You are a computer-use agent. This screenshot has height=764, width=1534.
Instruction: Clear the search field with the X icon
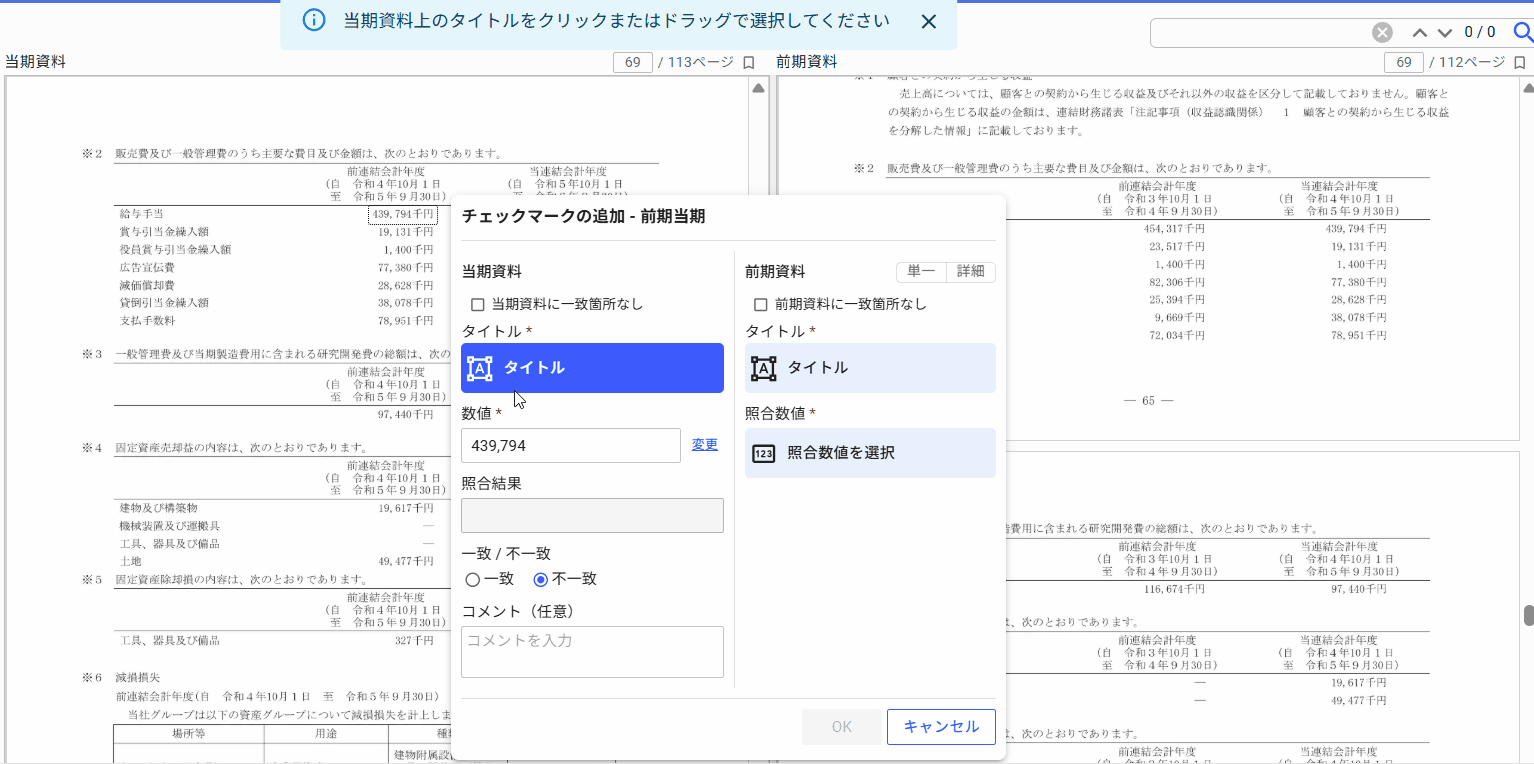pos(1382,33)
